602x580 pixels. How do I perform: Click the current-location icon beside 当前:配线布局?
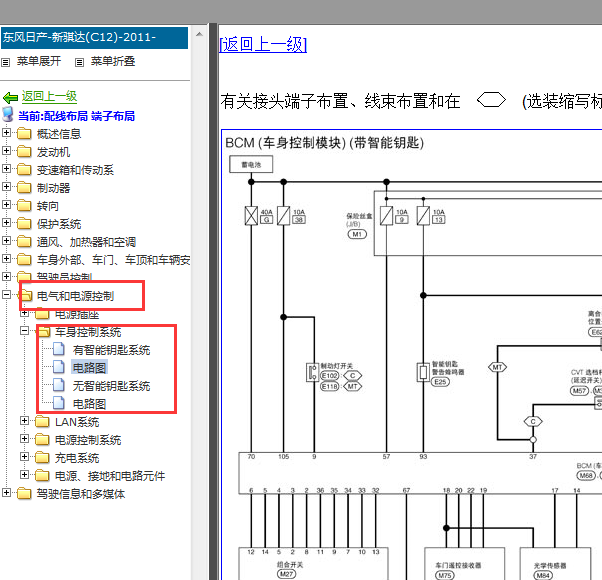point(8,115)
